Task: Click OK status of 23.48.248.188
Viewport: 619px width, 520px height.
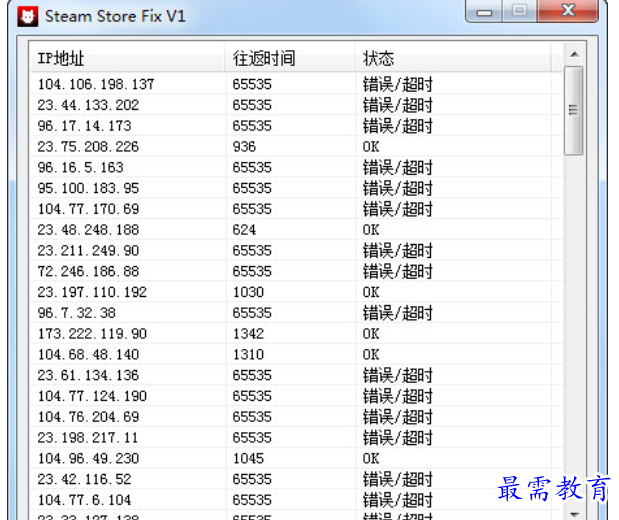Action: (371, 230)
